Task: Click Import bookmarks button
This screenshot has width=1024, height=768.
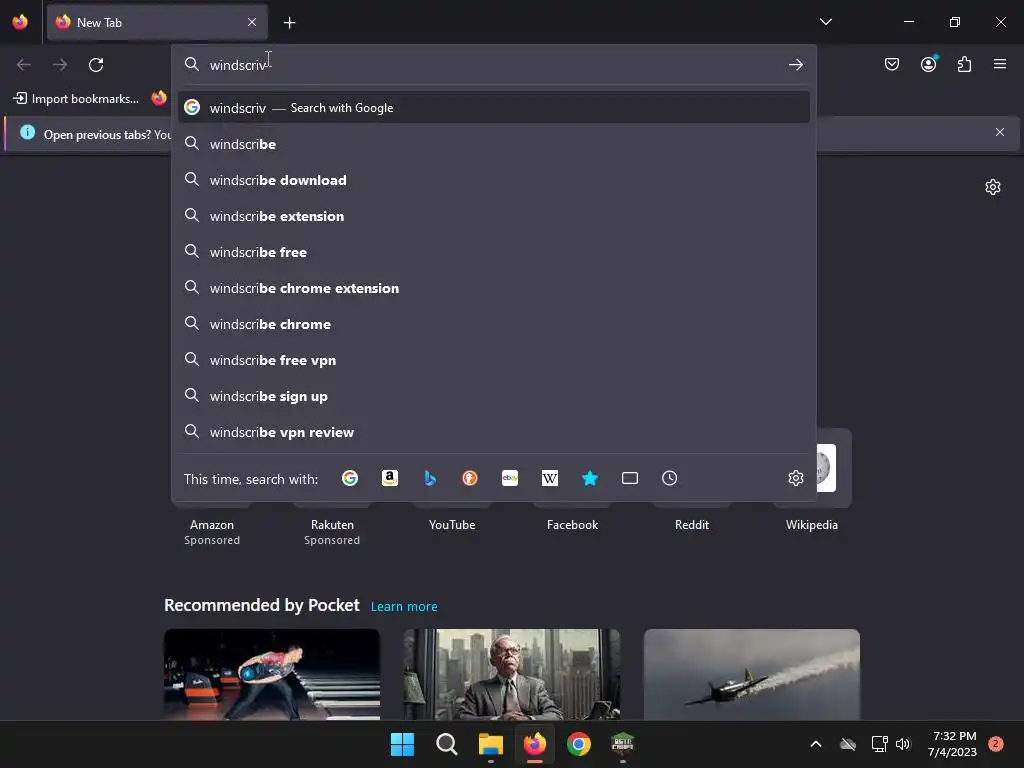Action: [x=76, y=99]
